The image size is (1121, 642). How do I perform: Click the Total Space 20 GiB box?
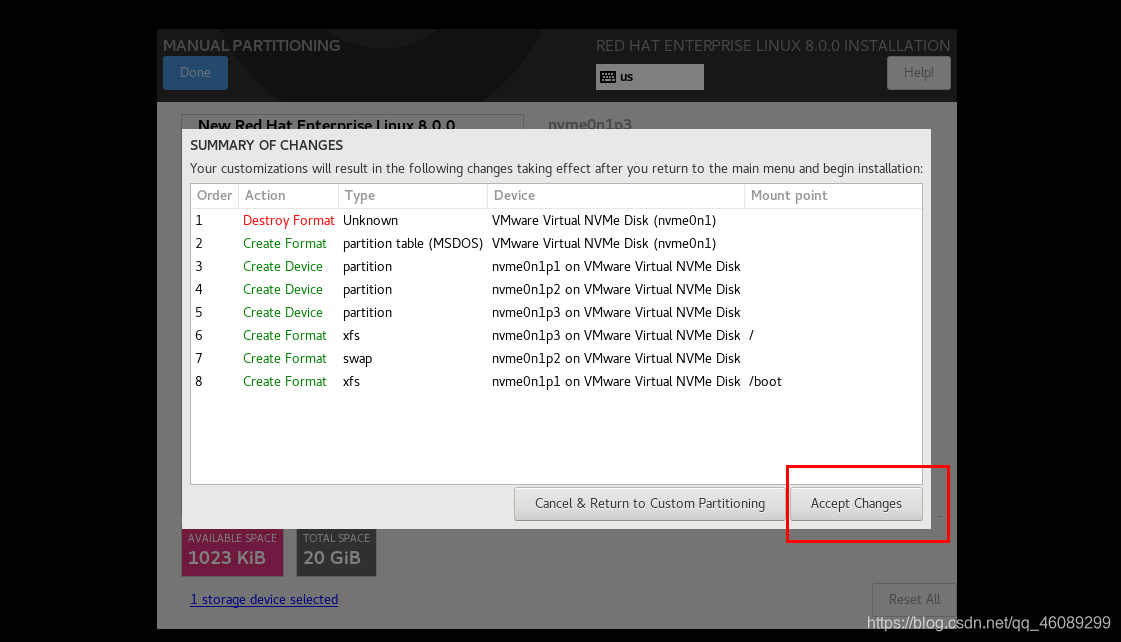(x=336, y=552)
